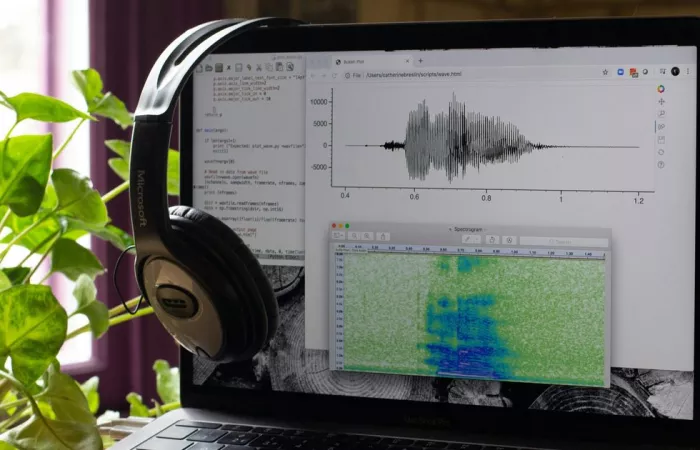The height and width of the screenshot is (450, 700).
Task: Open the view dropdown in Spectrogram window
Action: (x=338, y=236)
